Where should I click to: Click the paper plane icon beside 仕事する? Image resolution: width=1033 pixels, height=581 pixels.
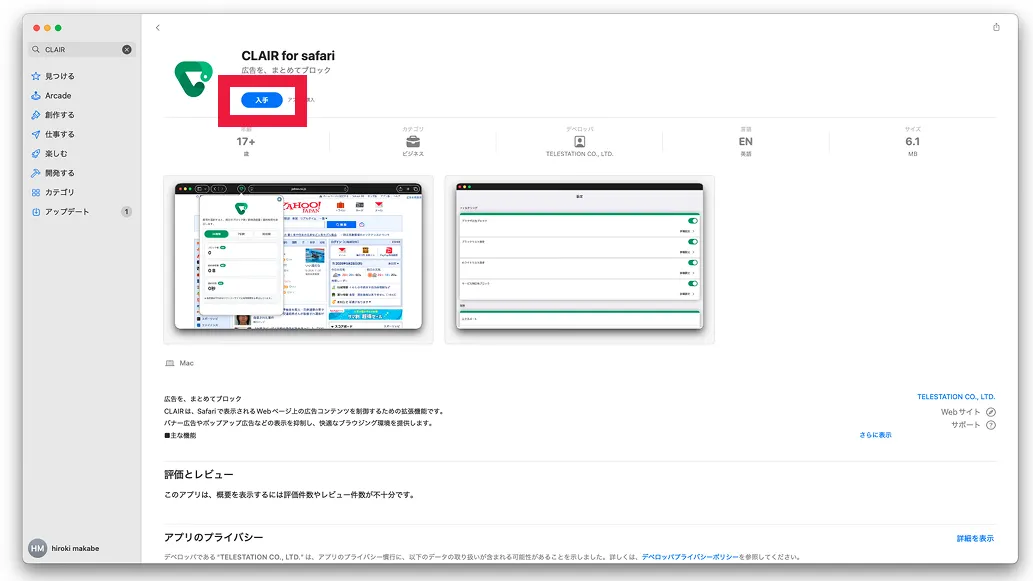(36, 134)
